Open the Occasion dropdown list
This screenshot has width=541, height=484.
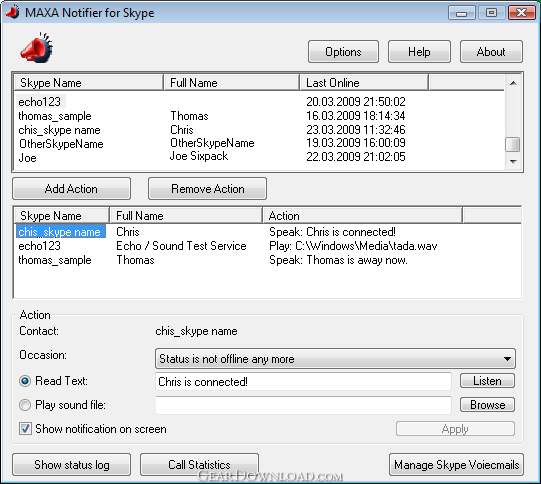coord(335,359)
